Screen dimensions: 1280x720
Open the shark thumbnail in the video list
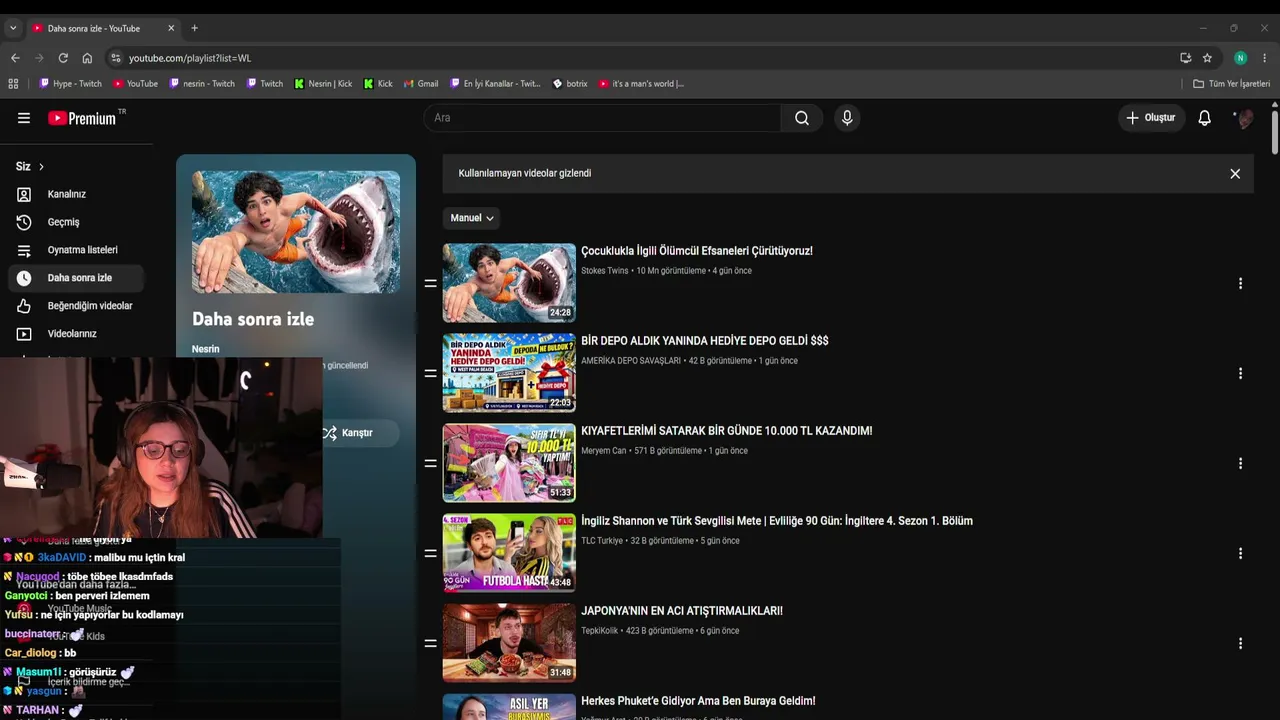pyautogui.click(x=509, y=283)
